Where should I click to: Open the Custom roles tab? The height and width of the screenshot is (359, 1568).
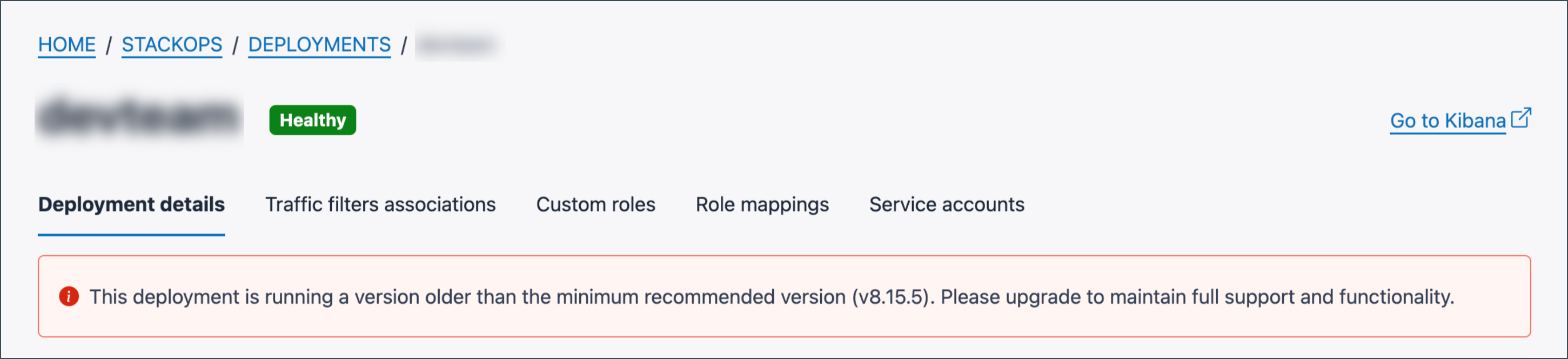[x=595, y=205]
